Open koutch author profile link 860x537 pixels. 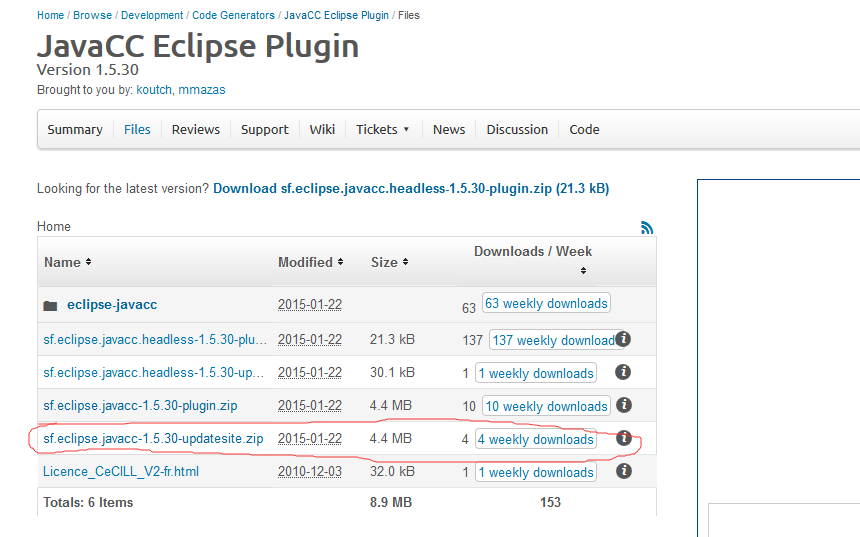click(154, 90)
